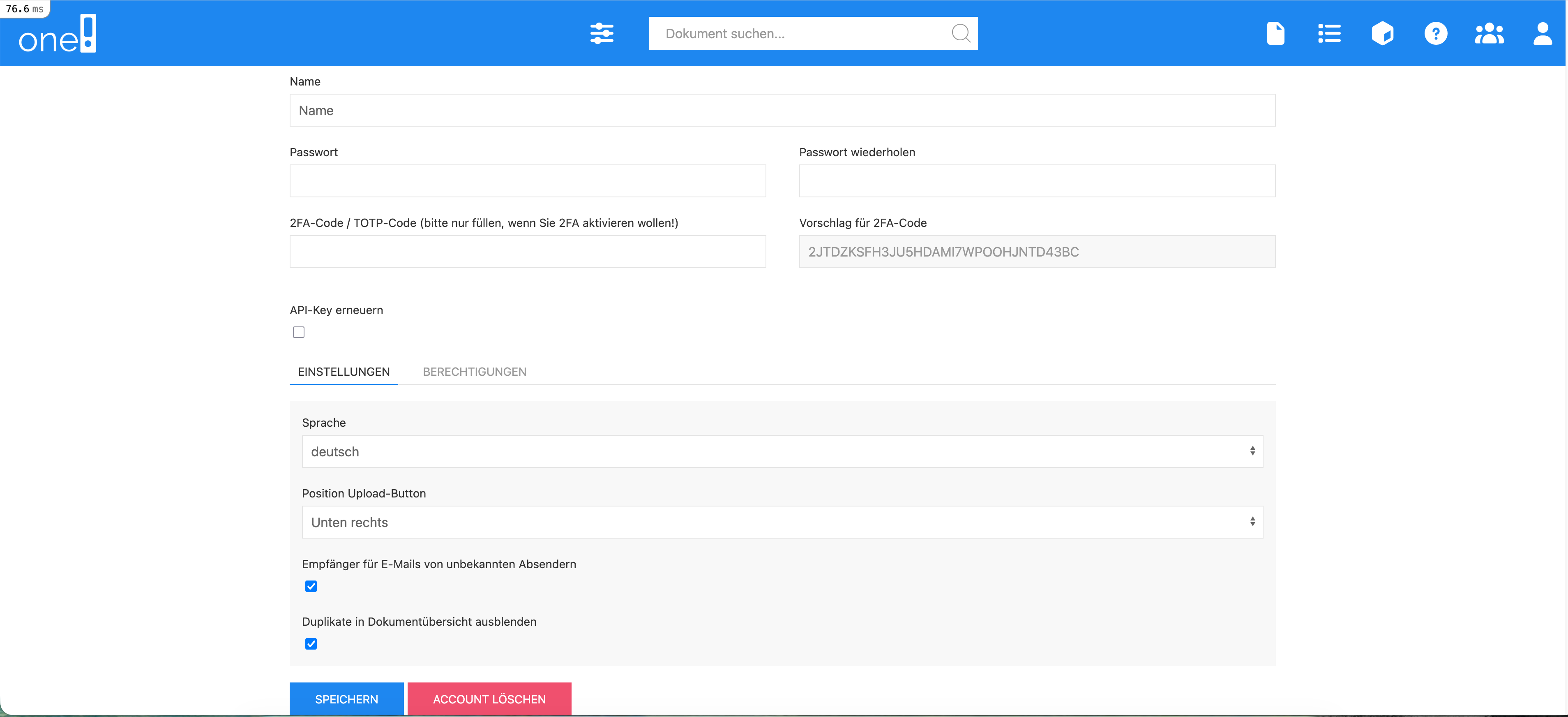Click into the Passwort wiederholen field

coord(1037,181)
